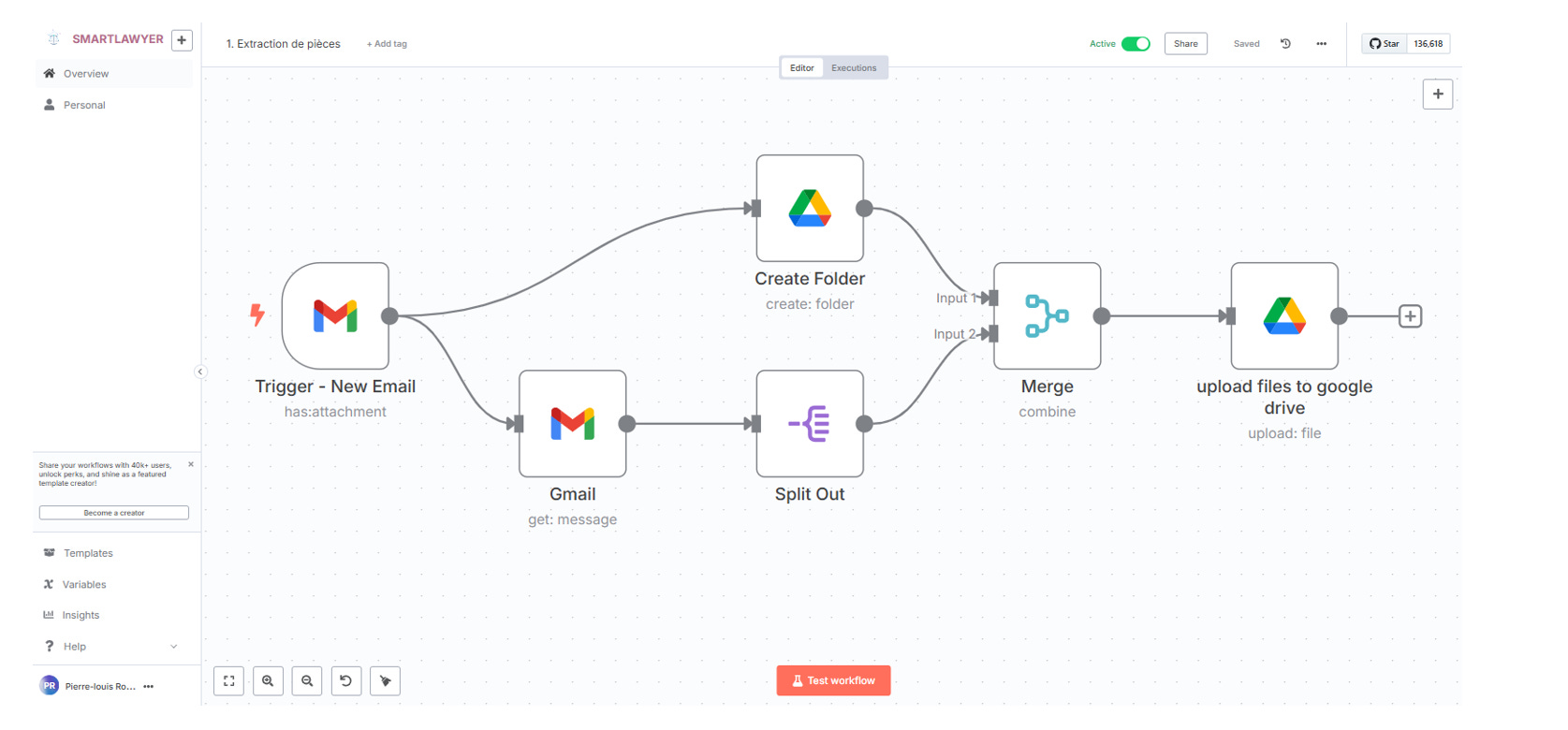Open Personal in the sidebar
1568x730 pixels.
pyautogui.click(x=113, y=105)
